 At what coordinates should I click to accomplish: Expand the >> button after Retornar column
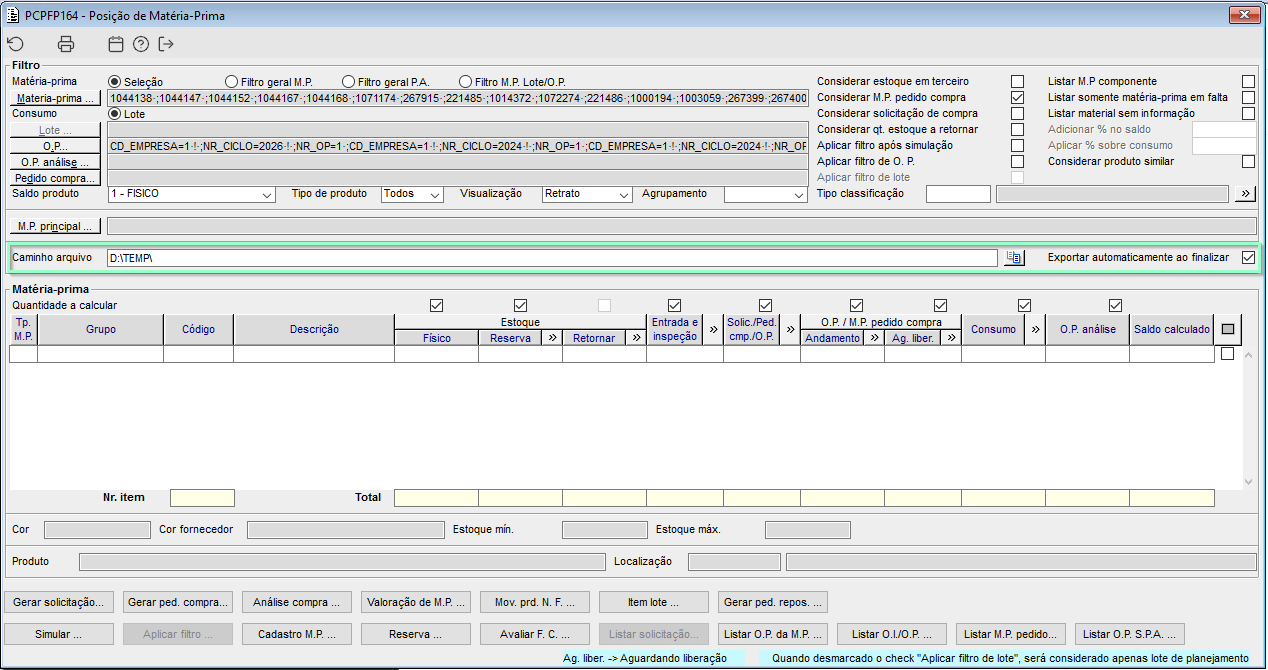point(636,338)
